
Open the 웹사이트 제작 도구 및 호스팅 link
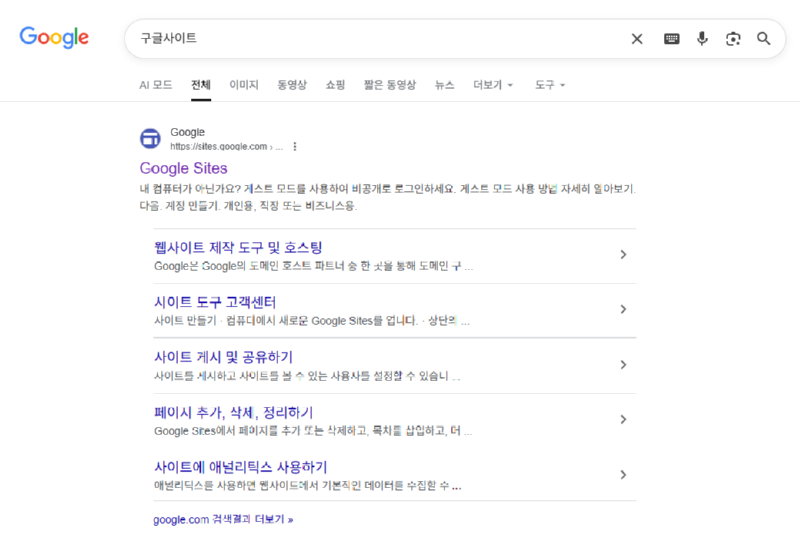(238, 248)
